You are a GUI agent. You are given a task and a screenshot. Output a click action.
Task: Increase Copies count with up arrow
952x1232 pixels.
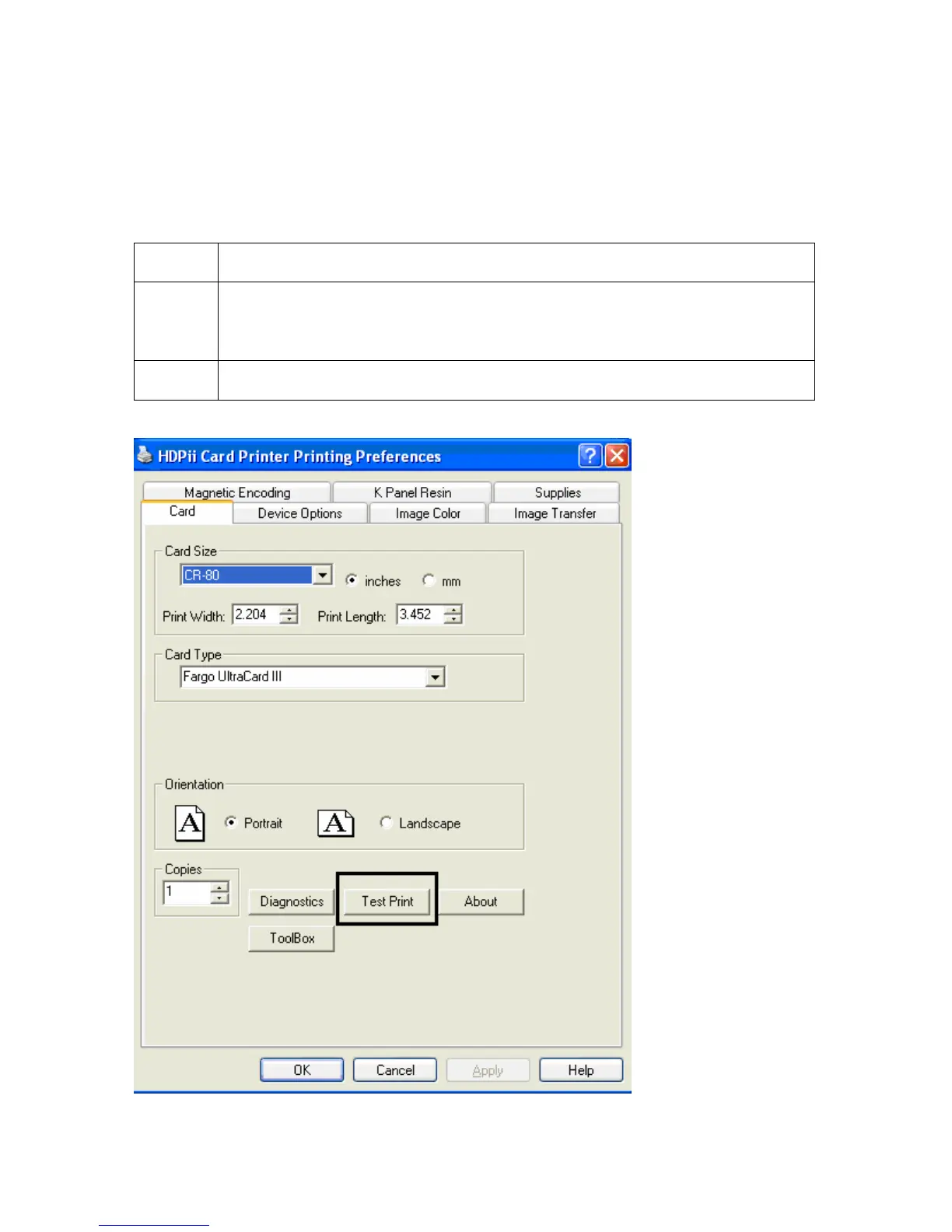click(220, 887)
